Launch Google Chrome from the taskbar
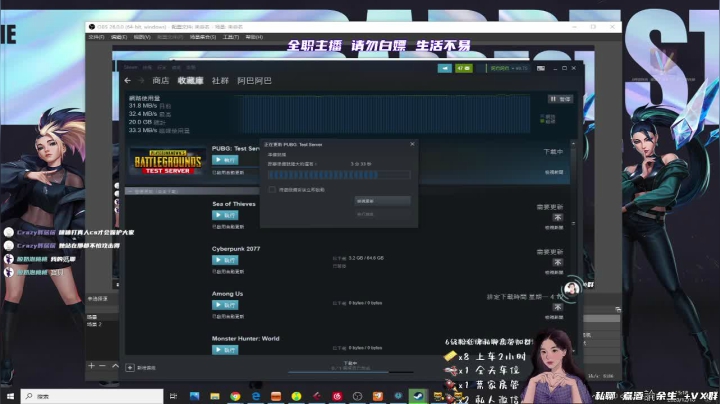The image size is (720, 404). pyautogui.click(x=235, y=396)
